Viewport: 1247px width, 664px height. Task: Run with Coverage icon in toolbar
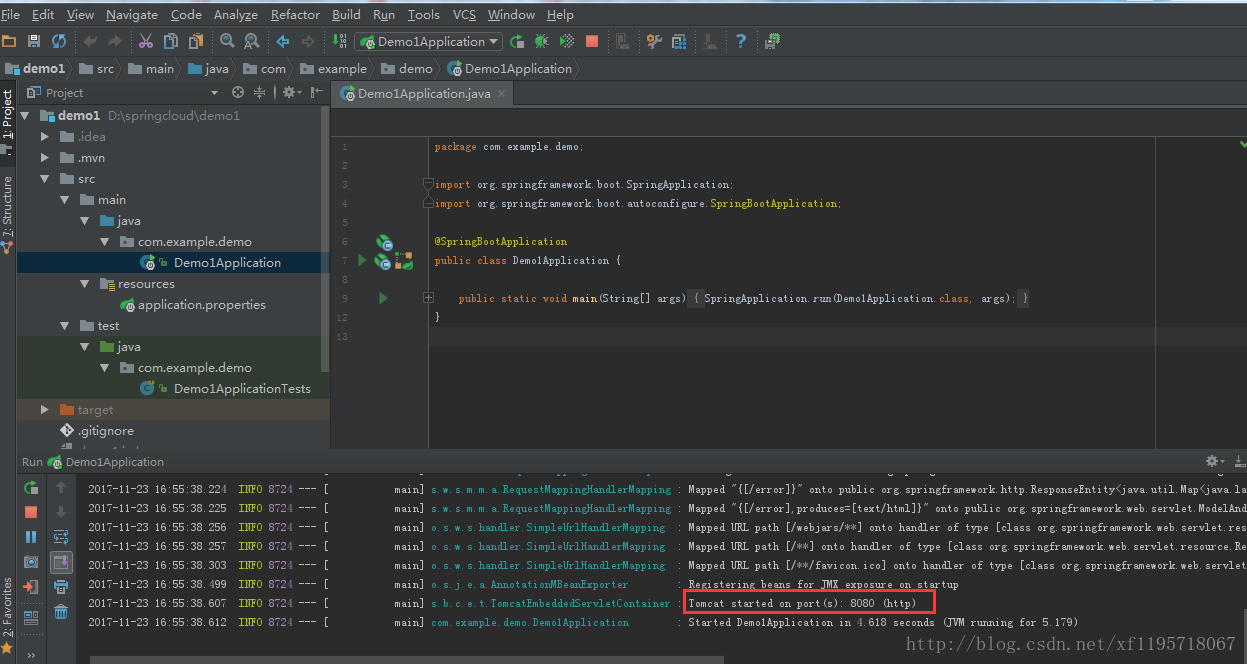567,41
